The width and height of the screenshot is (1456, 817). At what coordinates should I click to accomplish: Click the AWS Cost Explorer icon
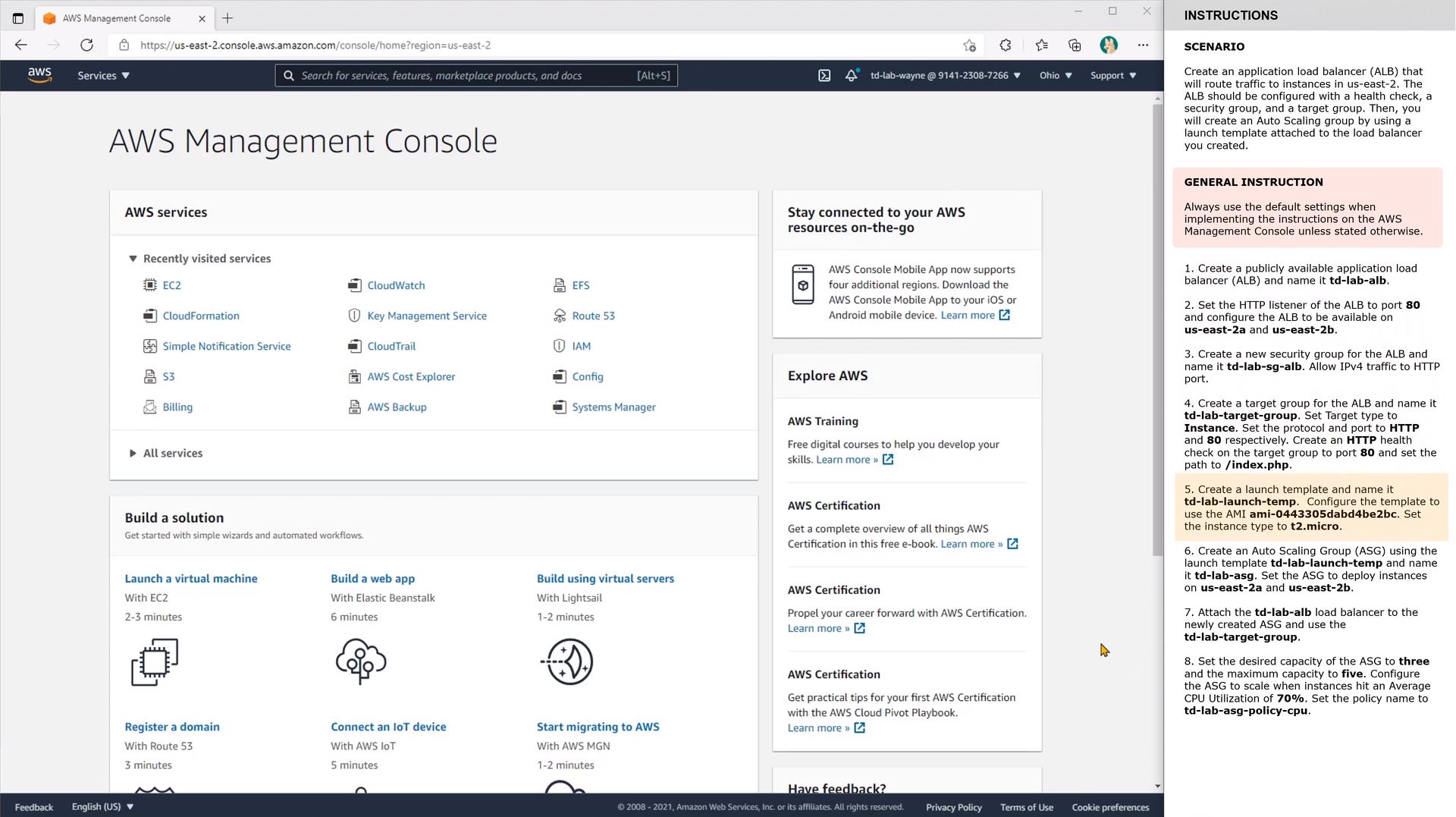pos(354,376)
